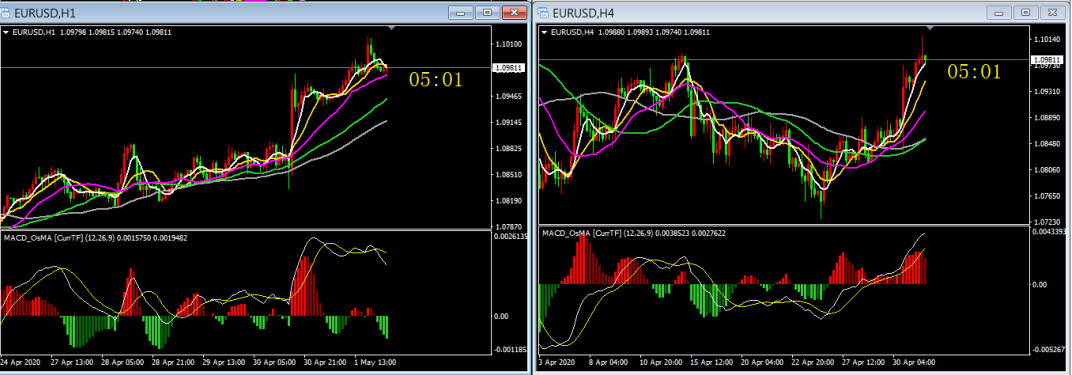Click the 1.10100 price level on H1 axis
Screen dimensions: 1072x375
click(508, 44)
